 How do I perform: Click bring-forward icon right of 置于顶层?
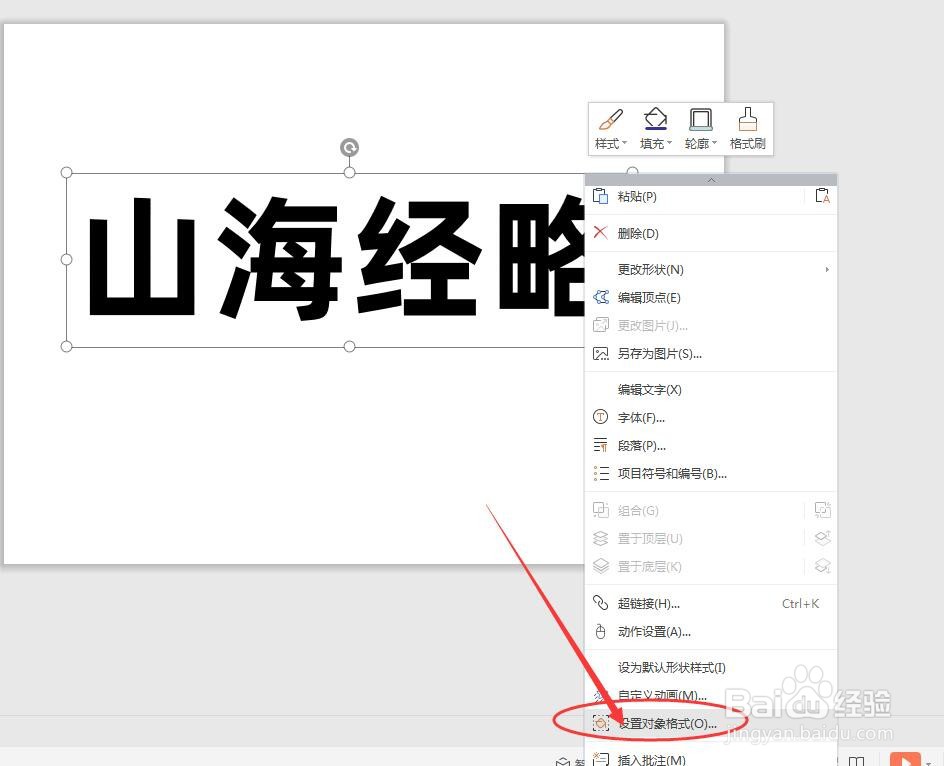click(822, 538)
